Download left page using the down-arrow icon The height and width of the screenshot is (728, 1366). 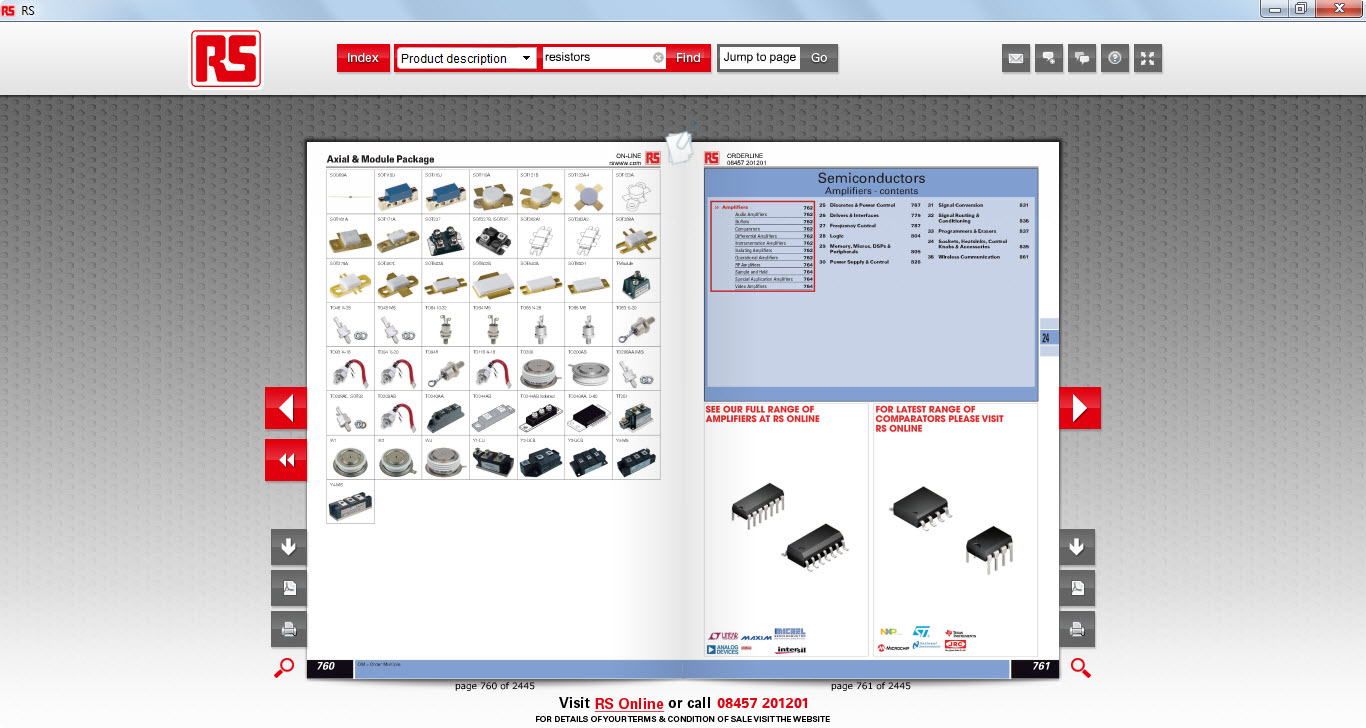click(x=288, y=547)
